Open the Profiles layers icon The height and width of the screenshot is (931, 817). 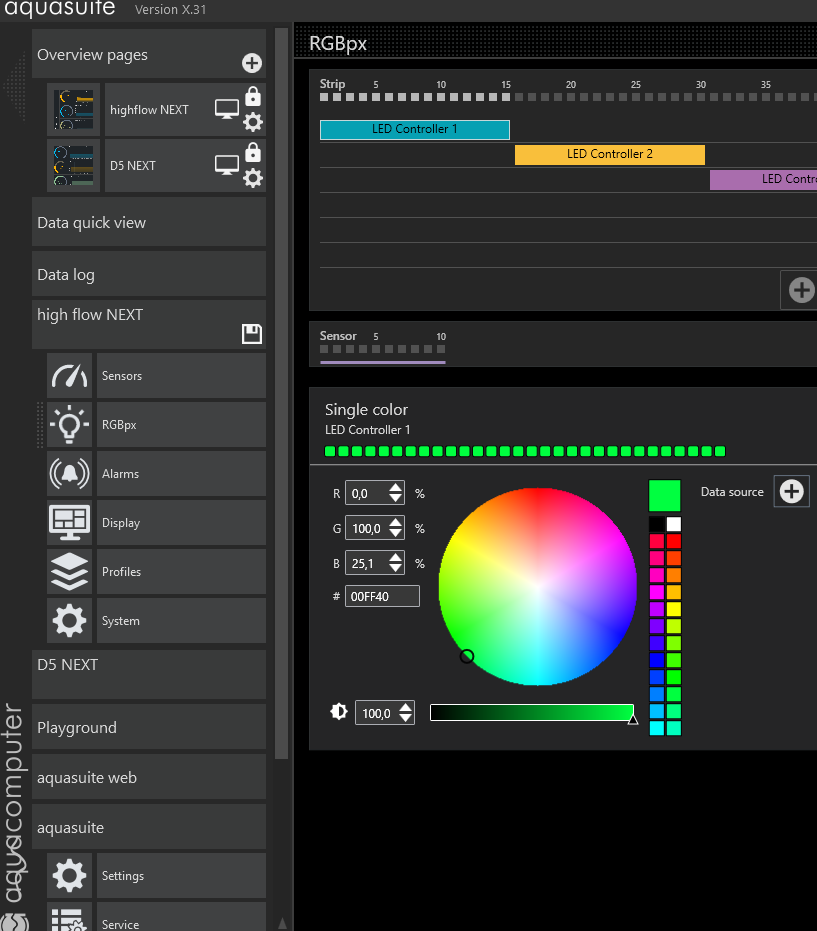[x=69, y=572]
